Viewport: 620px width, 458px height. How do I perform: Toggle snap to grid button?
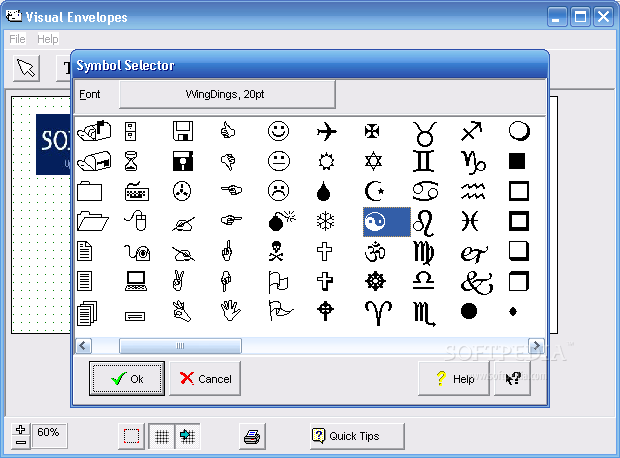(187, 436)
